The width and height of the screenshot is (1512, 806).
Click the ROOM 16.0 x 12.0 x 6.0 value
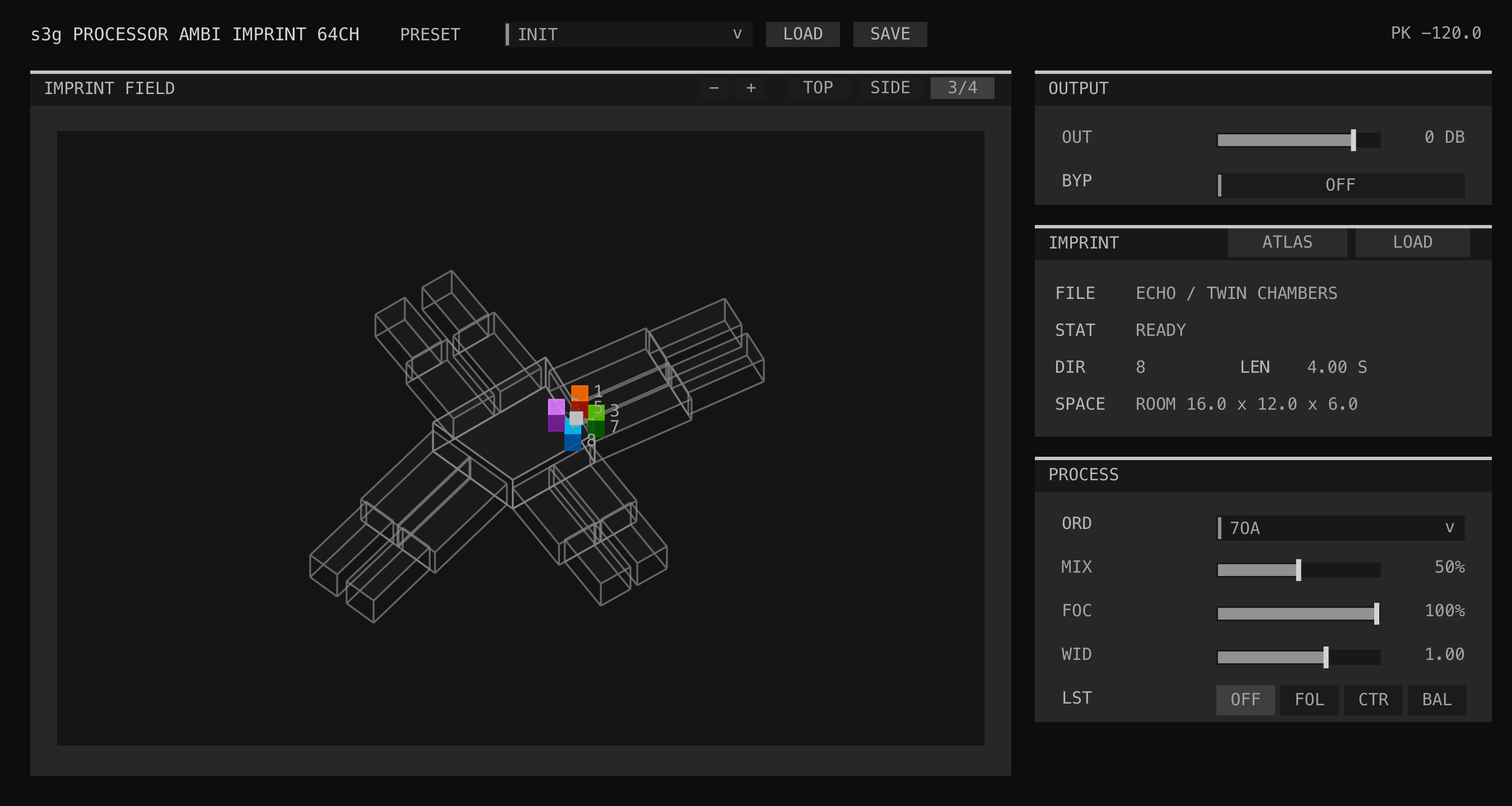[x=1246, y=404]
